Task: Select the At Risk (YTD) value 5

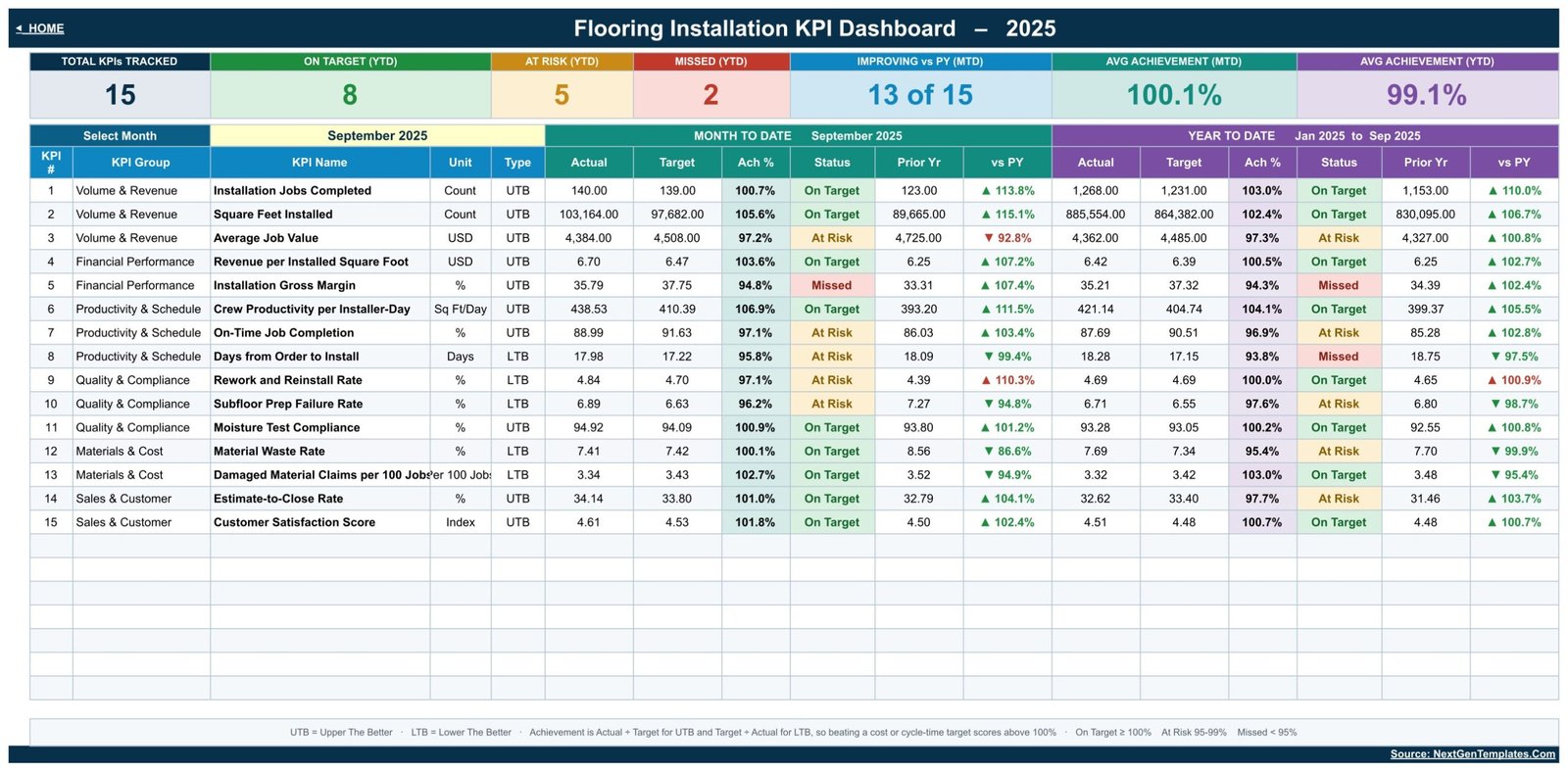Action: 562,95
